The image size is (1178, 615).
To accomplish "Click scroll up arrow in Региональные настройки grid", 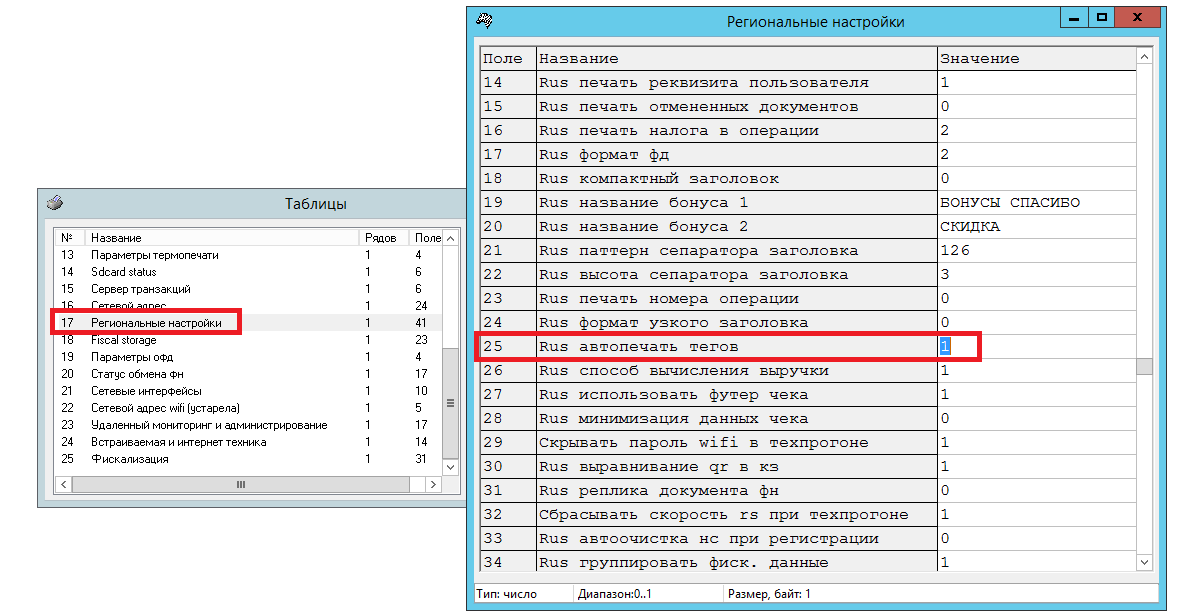I will tap(1144, 58).
